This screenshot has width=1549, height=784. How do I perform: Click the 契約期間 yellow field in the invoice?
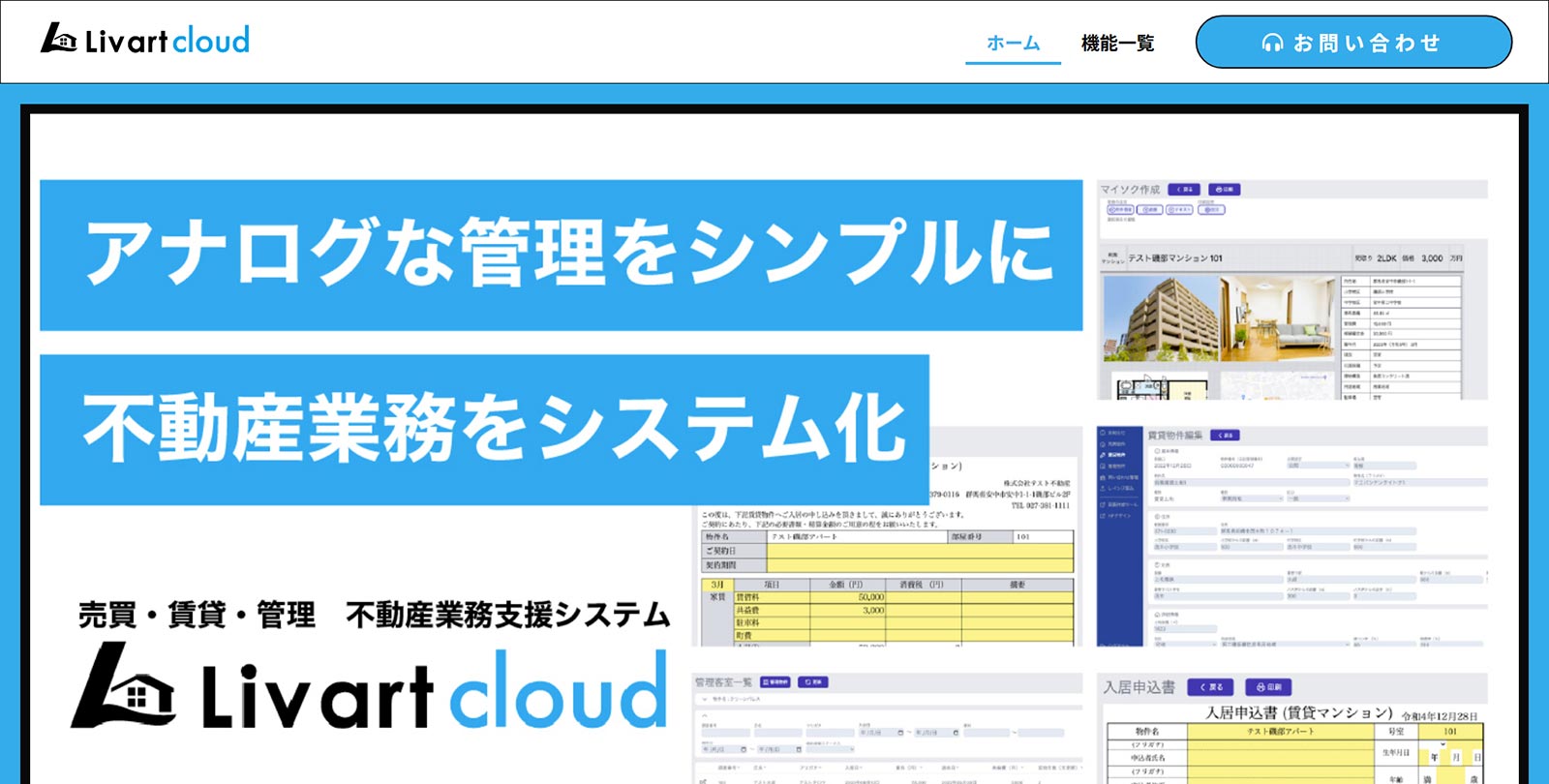tap(920, 564)
